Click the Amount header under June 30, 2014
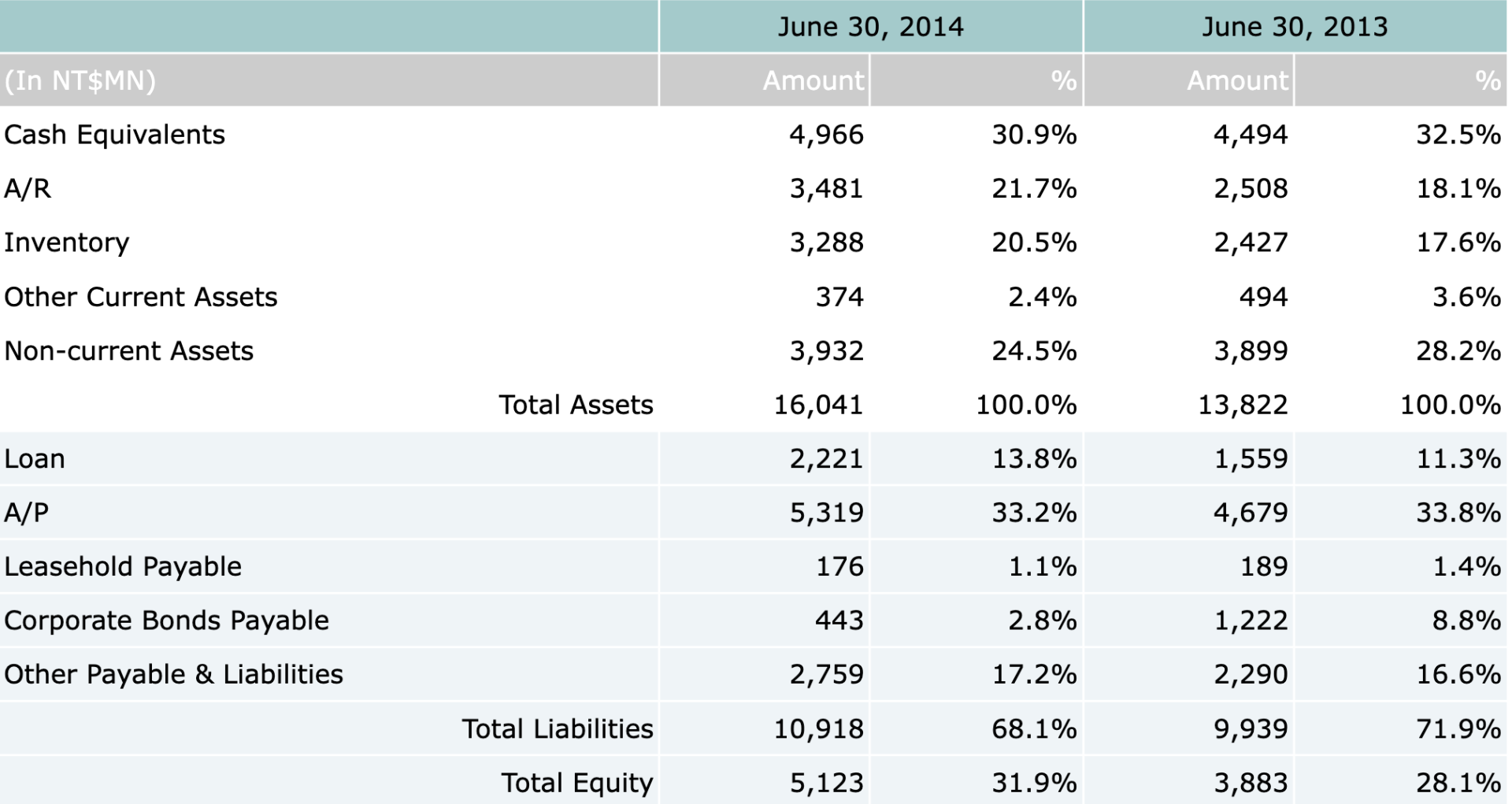 point(813,80)
